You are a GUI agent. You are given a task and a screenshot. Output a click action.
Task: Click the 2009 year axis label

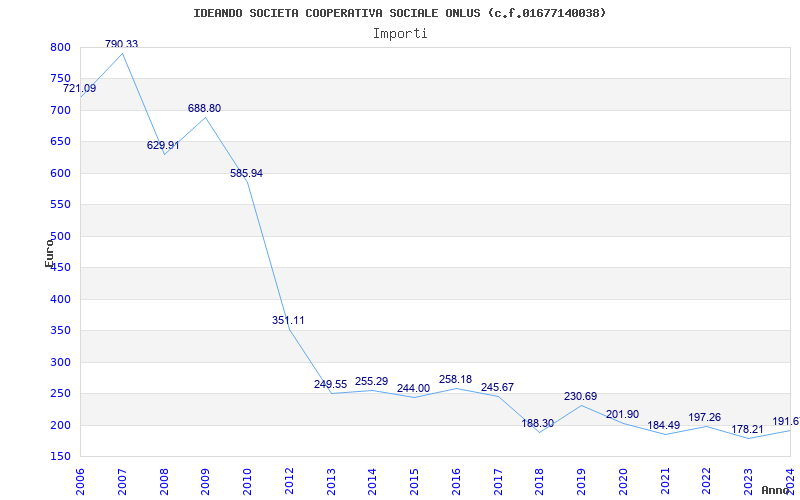tap(206, 482)
